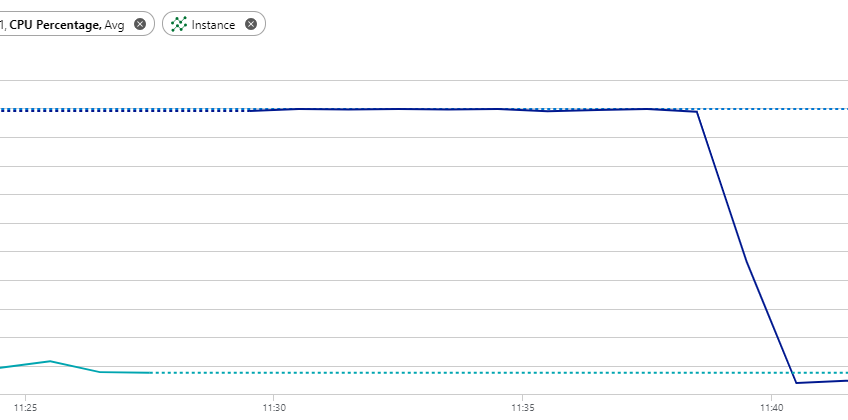Select the 11:35 time axis label
This screenshot has width=848, height=420.
pos(522,406)
